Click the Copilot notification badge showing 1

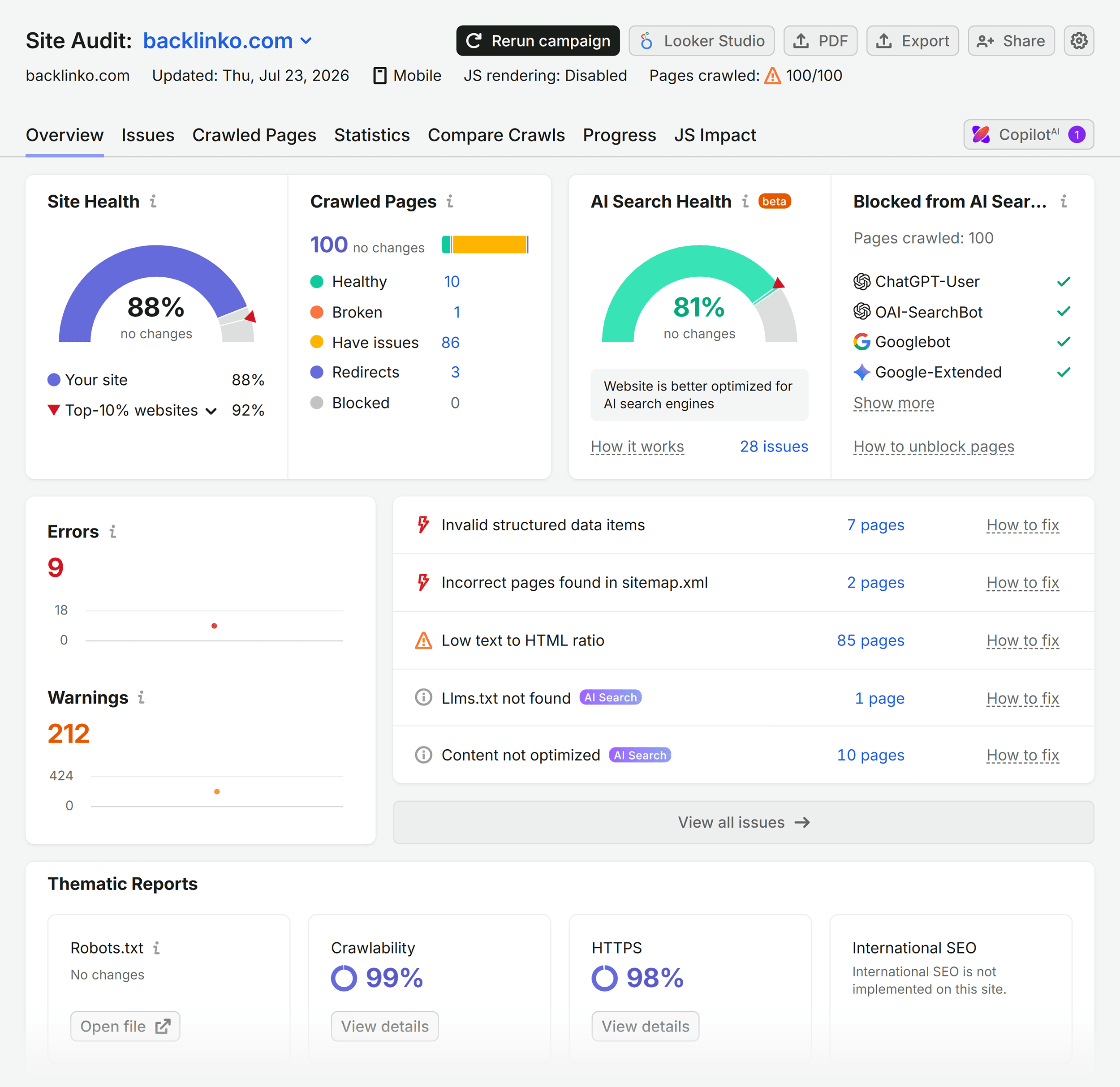1077,134
